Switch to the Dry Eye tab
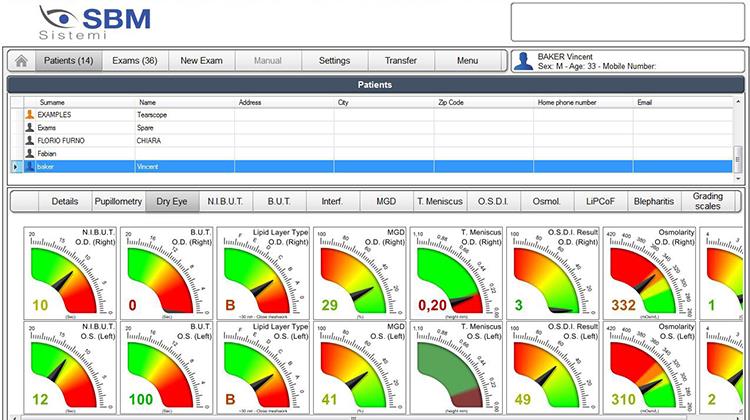750x420 pixels. tap(172, 201)
